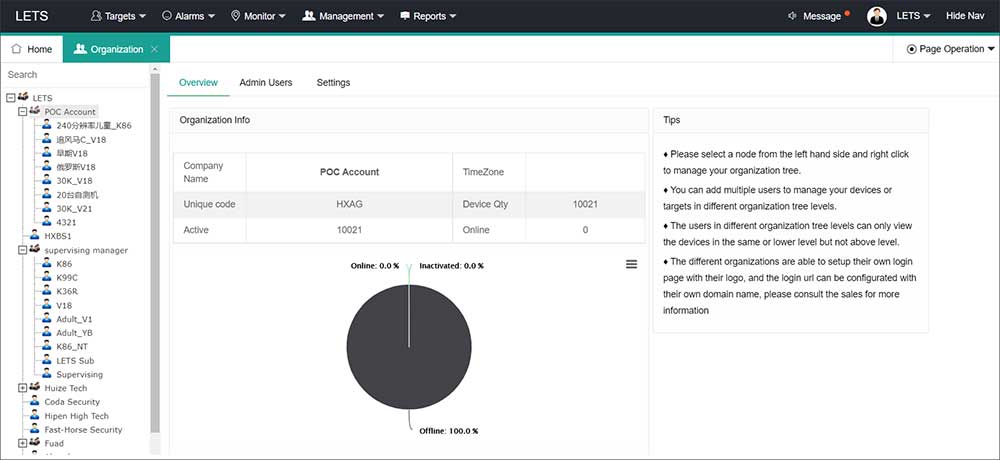The height and width of the screenshot is (460, 1000).
Task: Click the Hide Nav button
Action: pyautogui.click(x=967, y=16)
